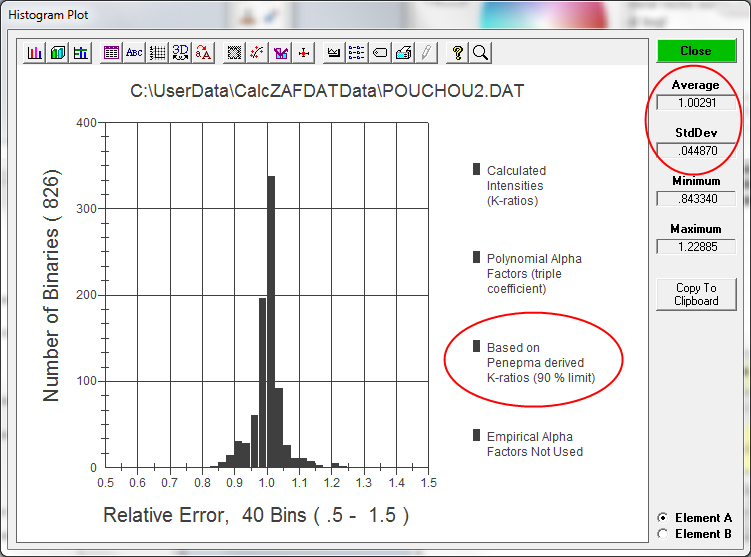Click the legend list toolbar icon

357,53
